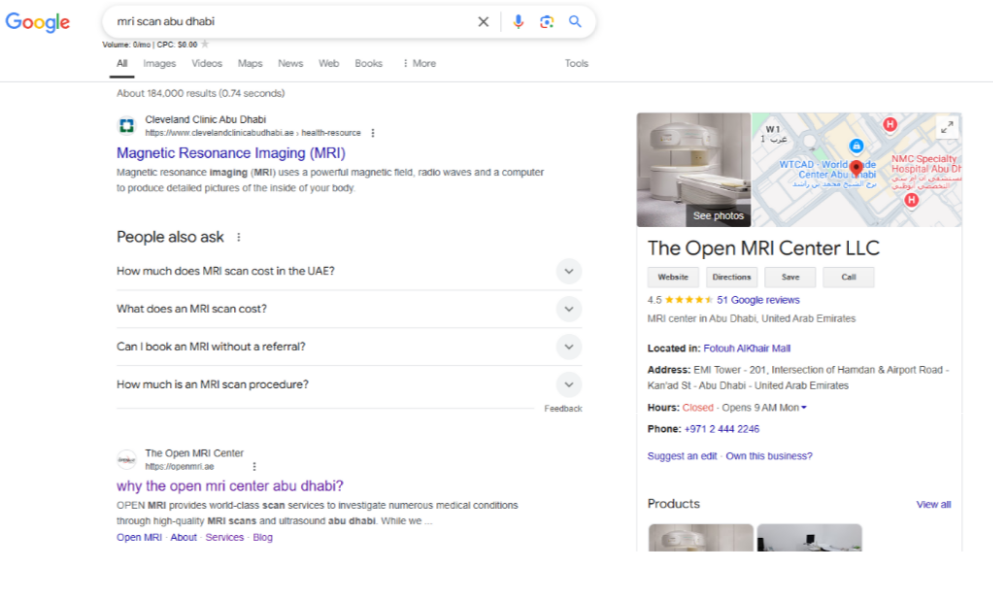This screenshot has width=993, height=601.
Task: Open first product thumbnail of MRI machine
Action: (701, 538)
